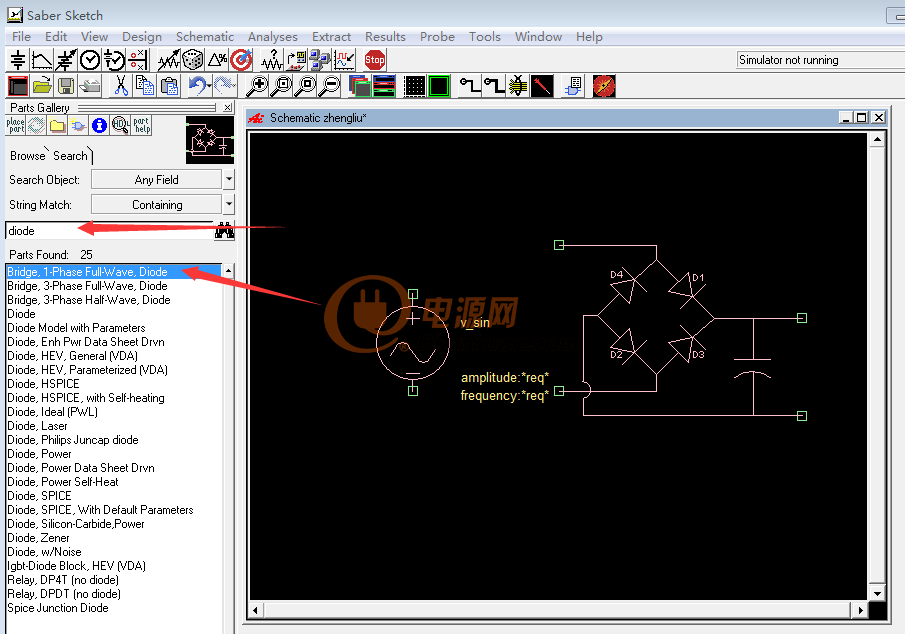Click the red compass icon in toolbar
Image resolution: width=905 pixels, height=634 pixels.
604,86
